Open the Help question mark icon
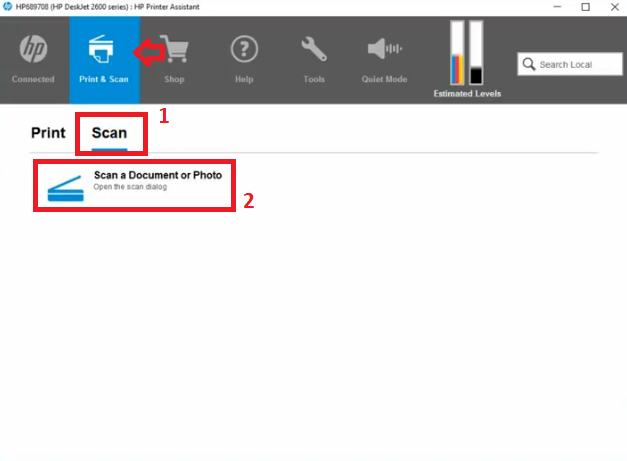627x461 pixels. [244, 49]
